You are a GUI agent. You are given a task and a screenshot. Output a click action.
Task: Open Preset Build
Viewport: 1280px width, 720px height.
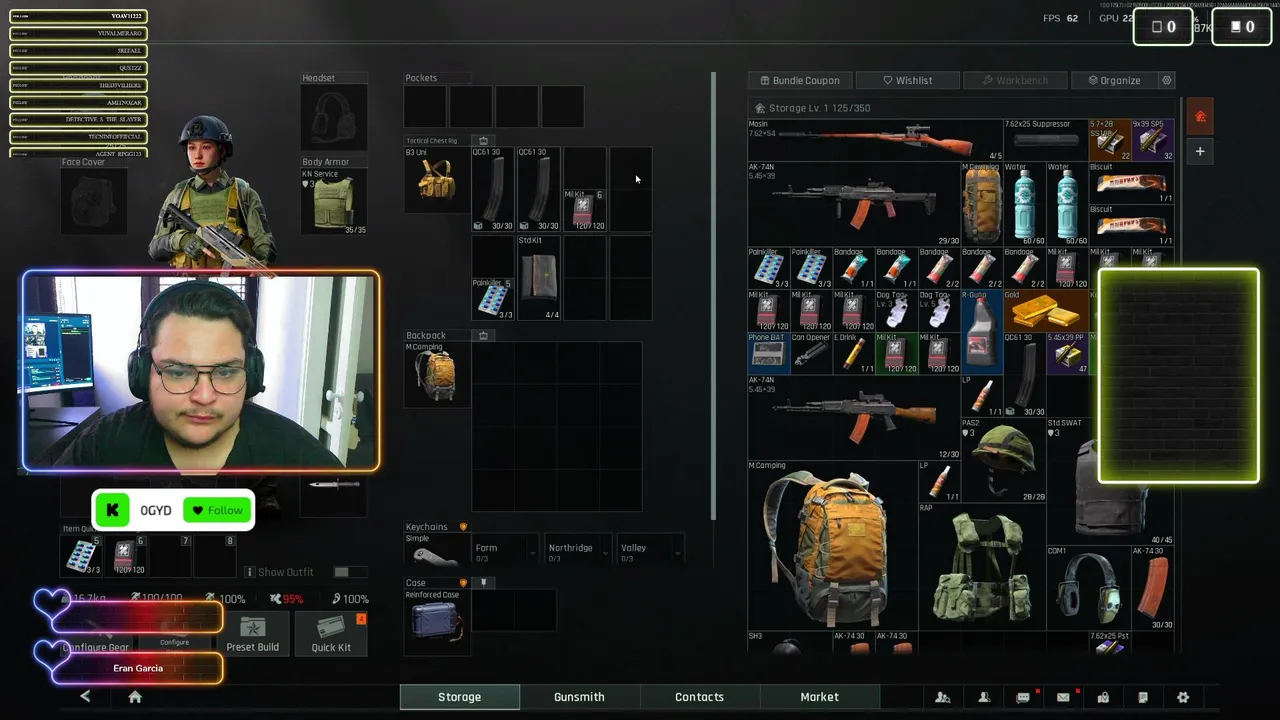pos(253,634)
